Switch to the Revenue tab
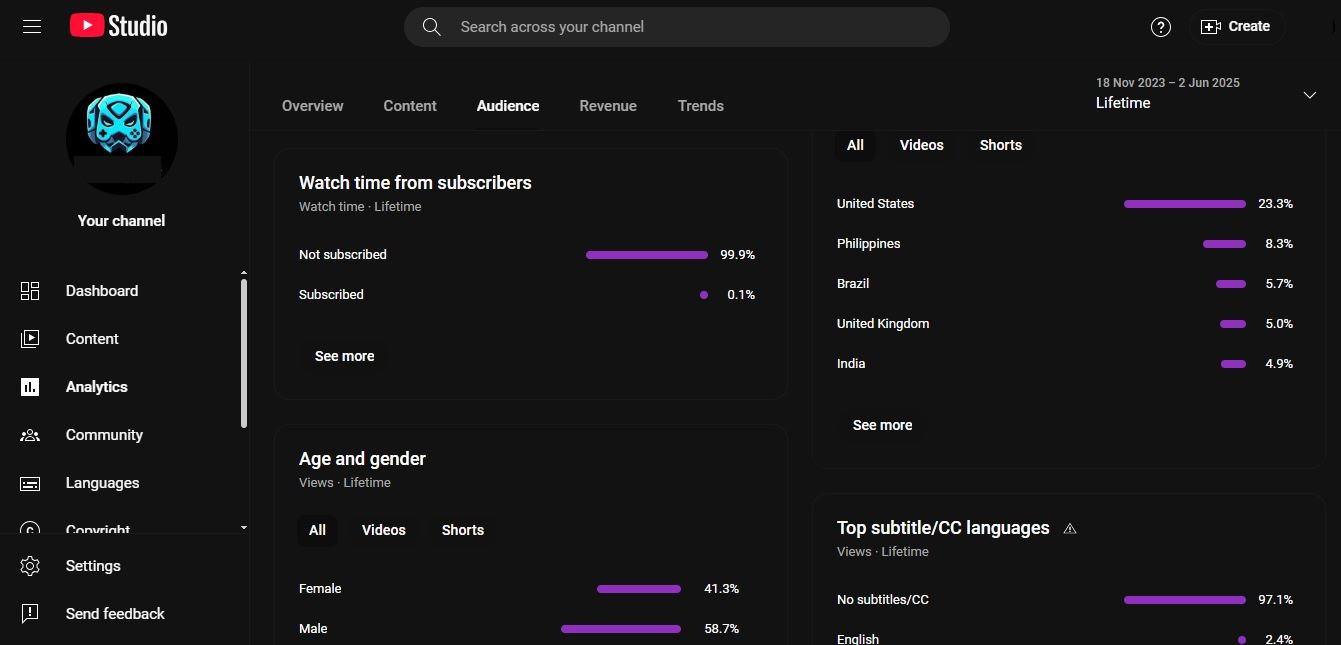The image size is (1341, 645). (608, 106)
